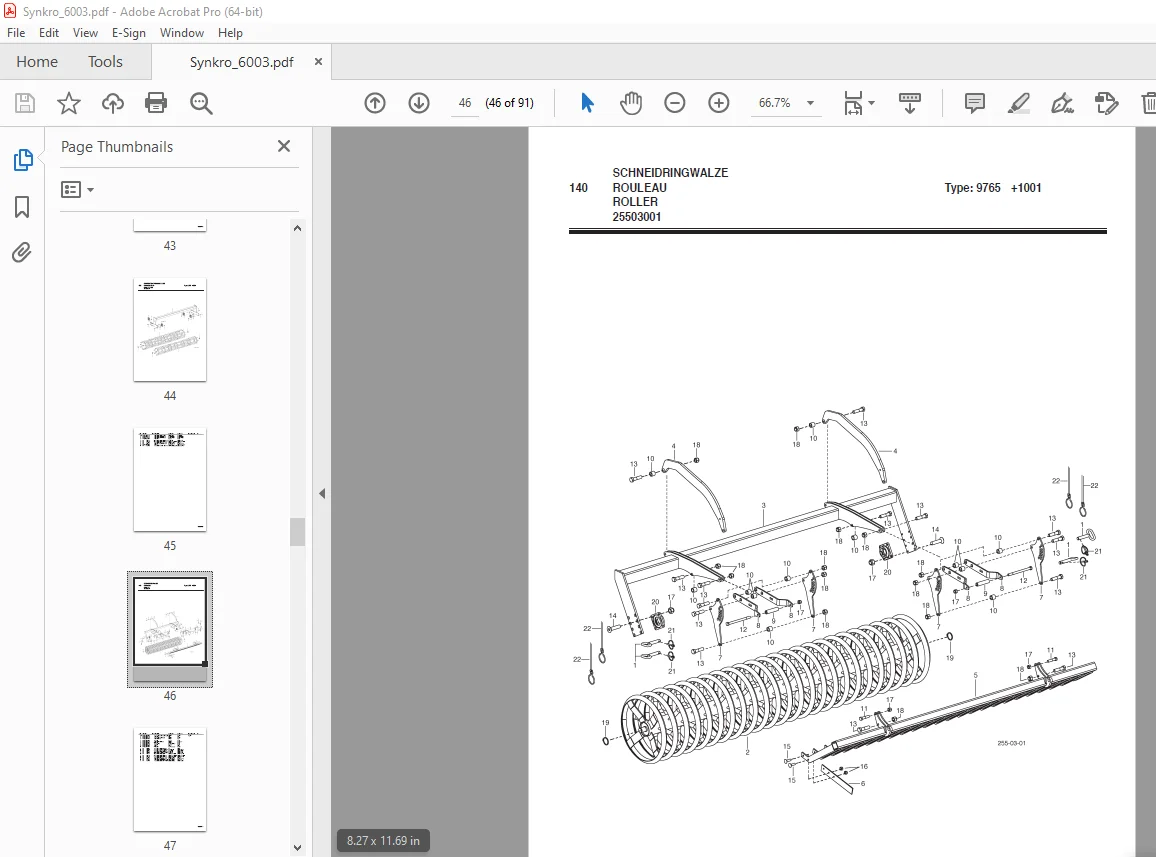Open the Help menu
This screenshot has width=1156, height=857.
tap(230, 32)
